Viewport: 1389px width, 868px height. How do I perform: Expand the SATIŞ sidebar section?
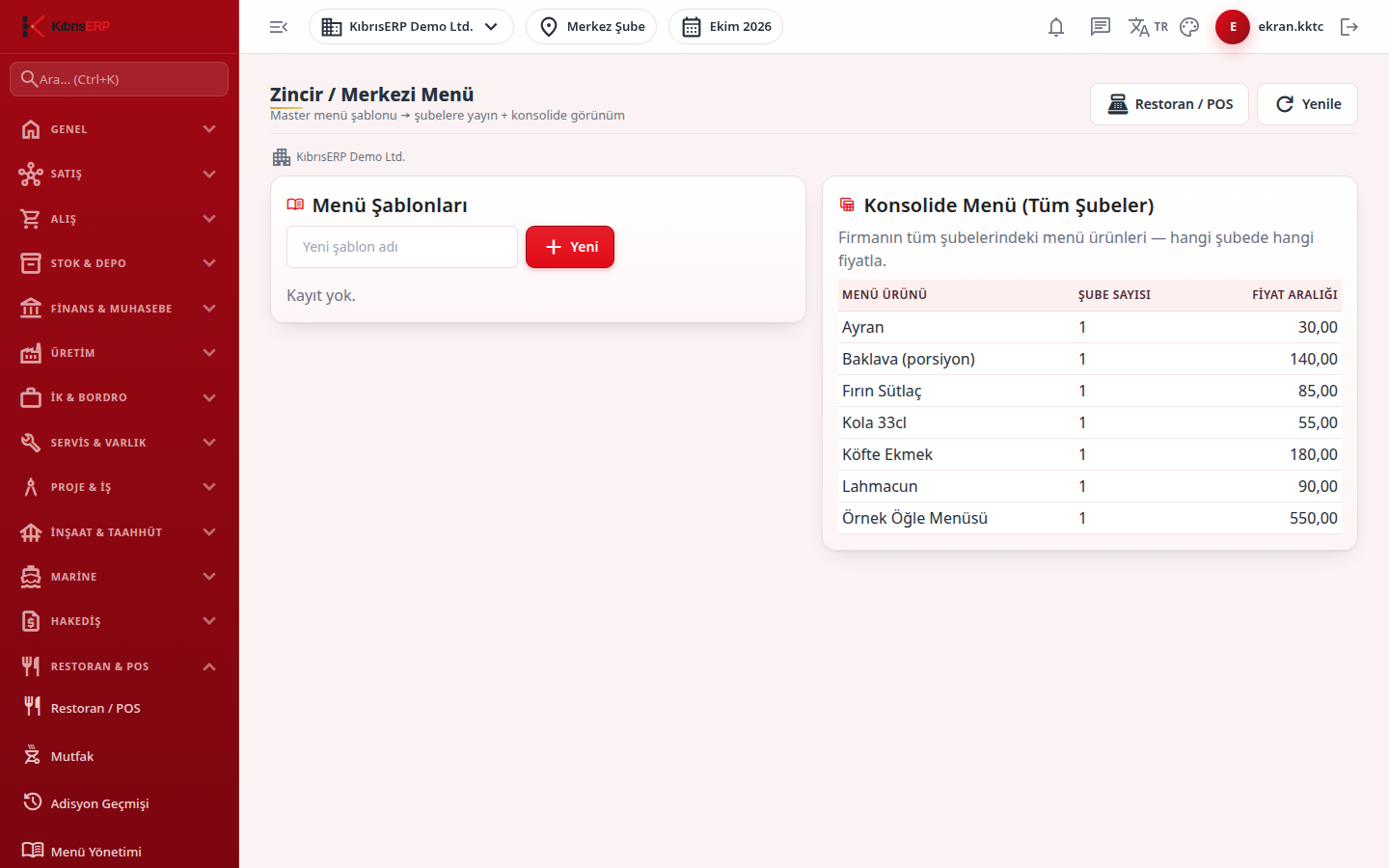(x=120, y=174)
